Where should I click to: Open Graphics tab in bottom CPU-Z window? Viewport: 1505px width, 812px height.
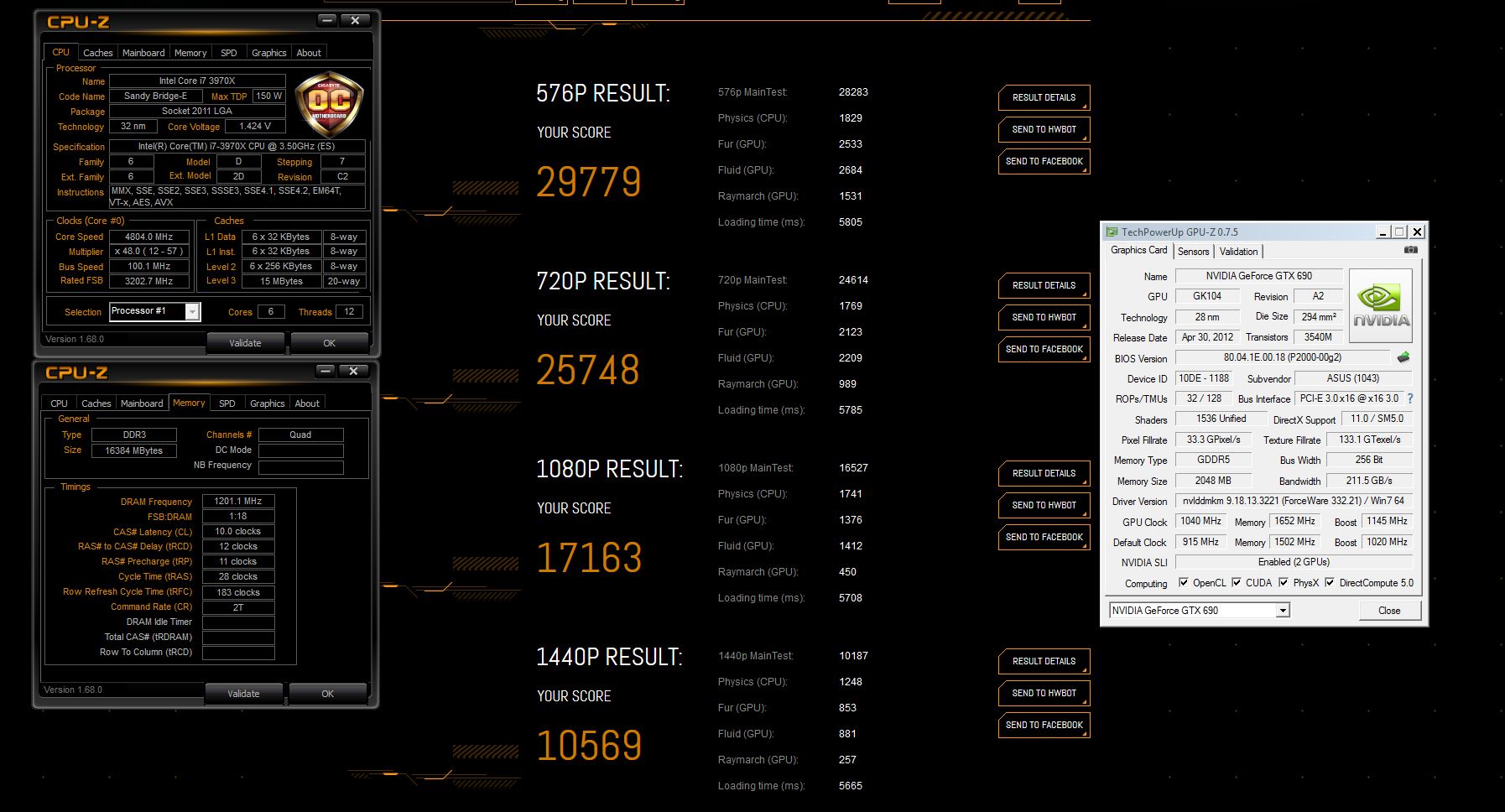point(267,403)
